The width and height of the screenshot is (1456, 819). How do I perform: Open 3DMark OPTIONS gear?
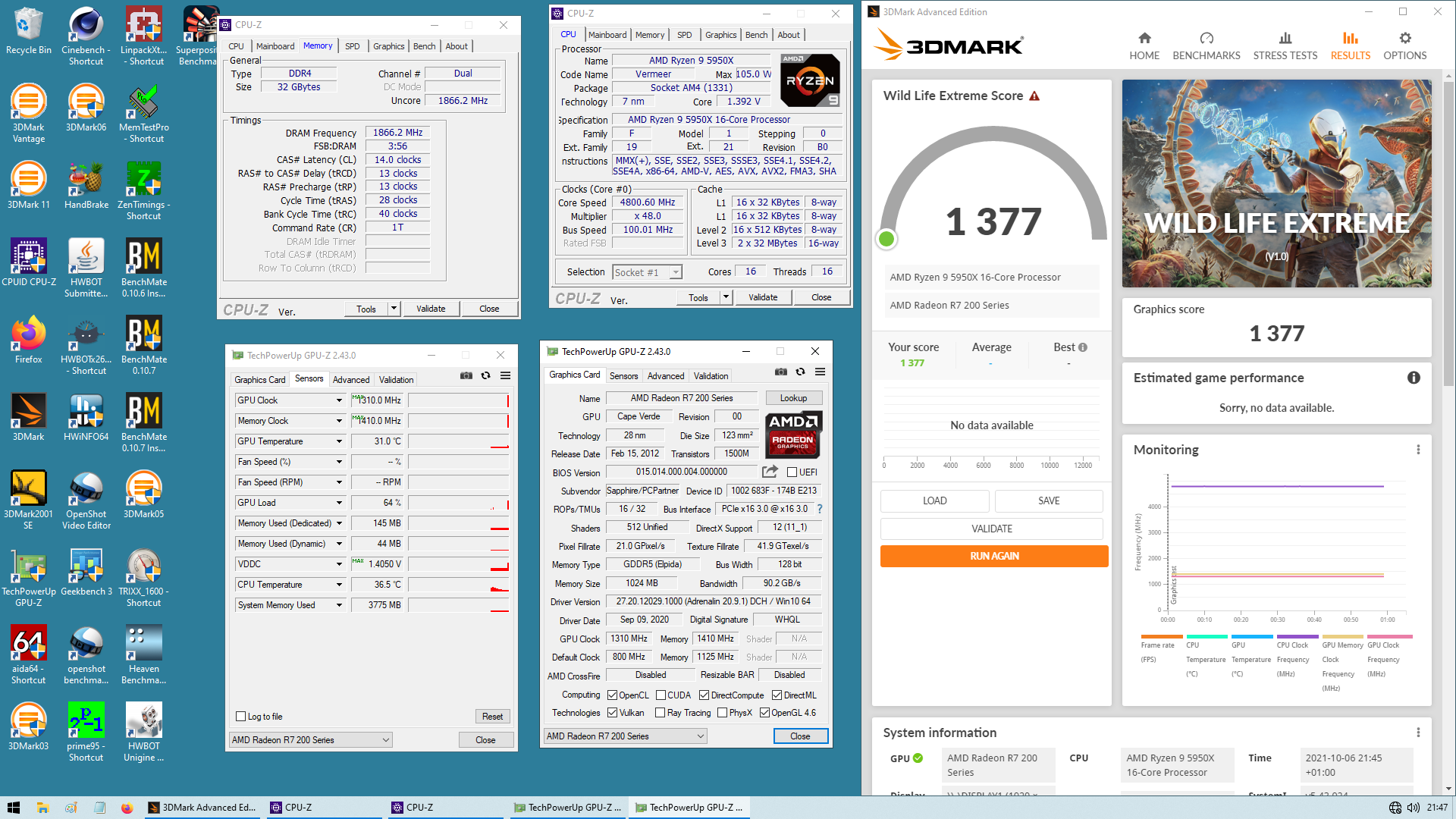[1405, 46]
